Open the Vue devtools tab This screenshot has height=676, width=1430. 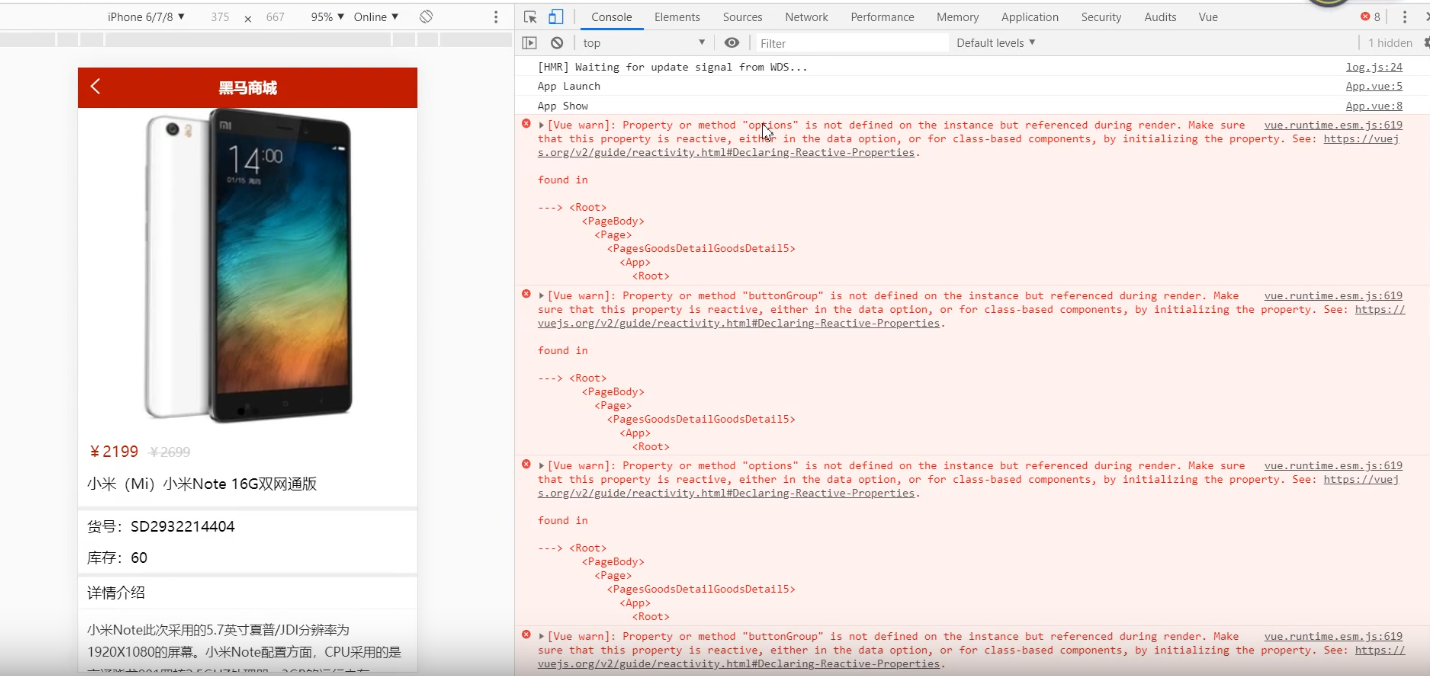click(1208, 17)
